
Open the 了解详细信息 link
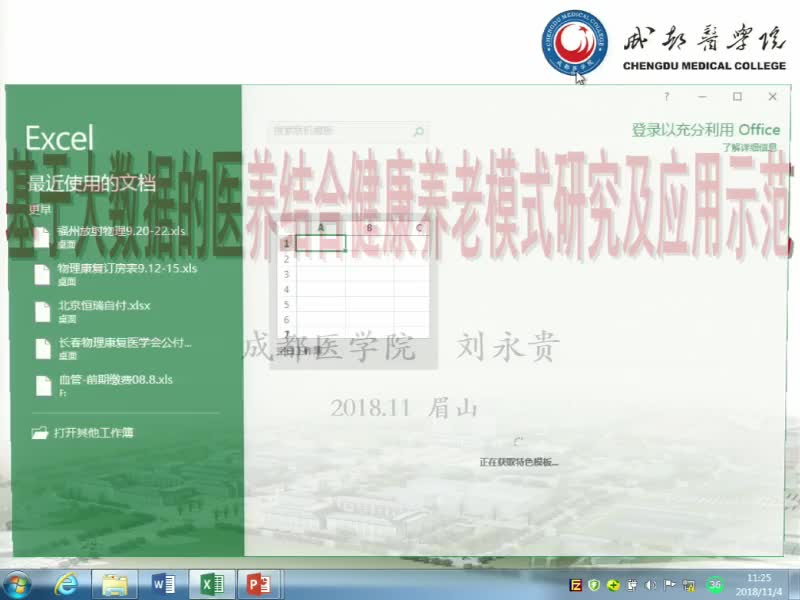point(749,147)
